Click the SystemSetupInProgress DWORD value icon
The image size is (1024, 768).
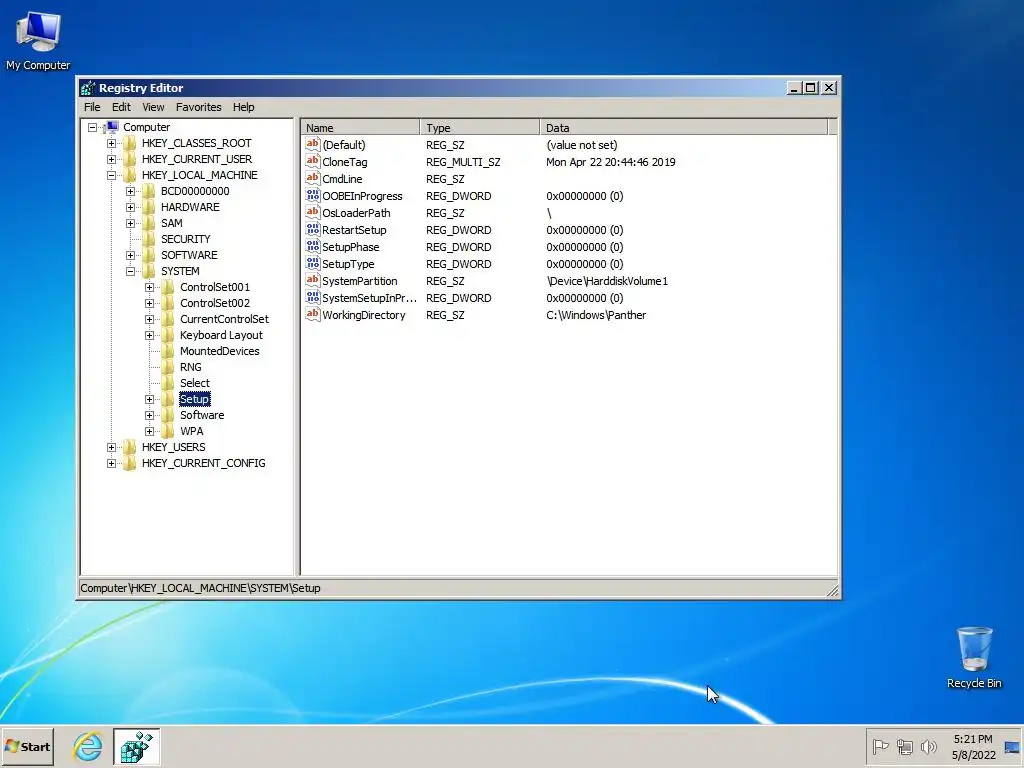[x=313, y=297]
